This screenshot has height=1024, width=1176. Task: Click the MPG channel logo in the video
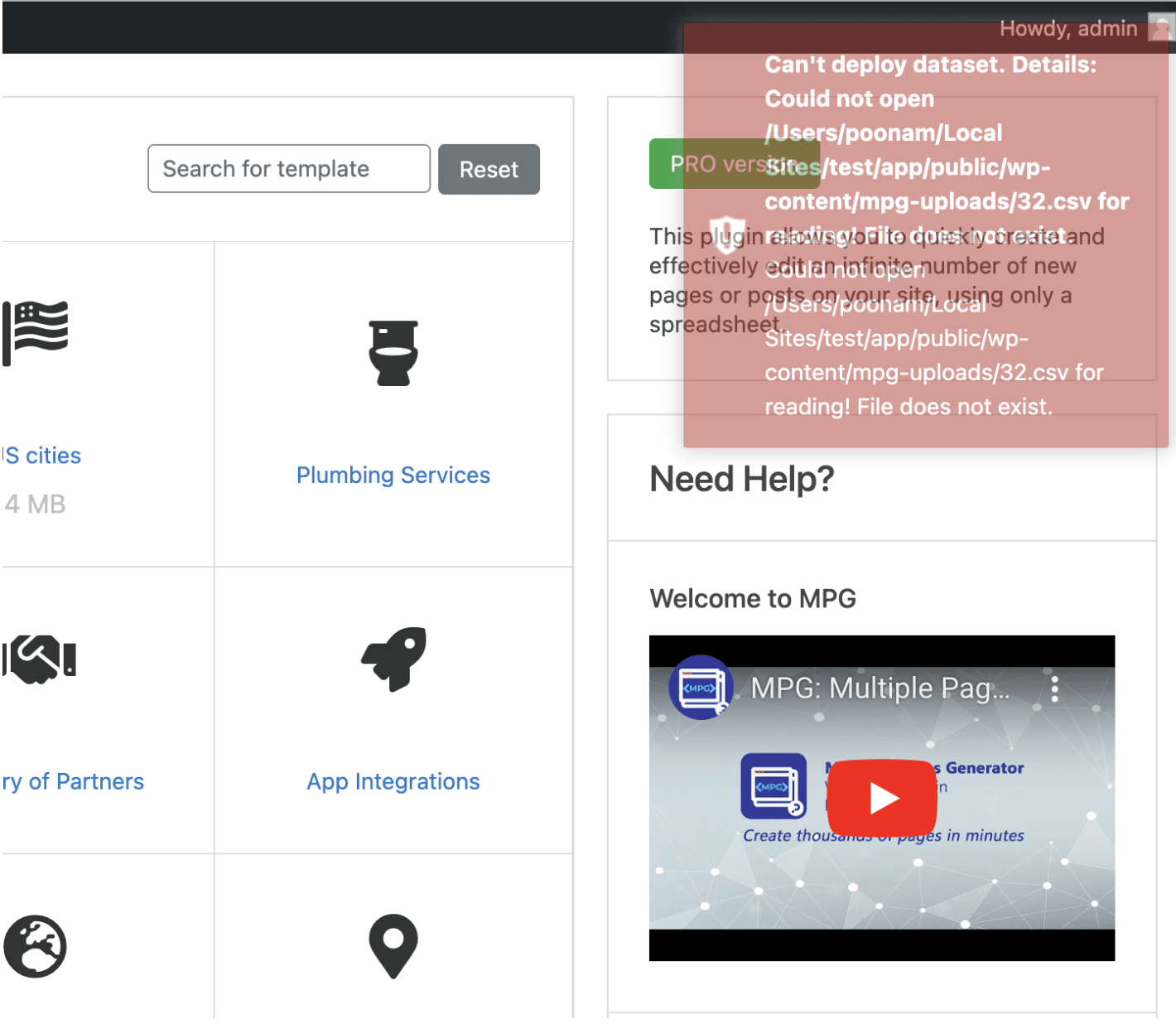coord(701,688)
